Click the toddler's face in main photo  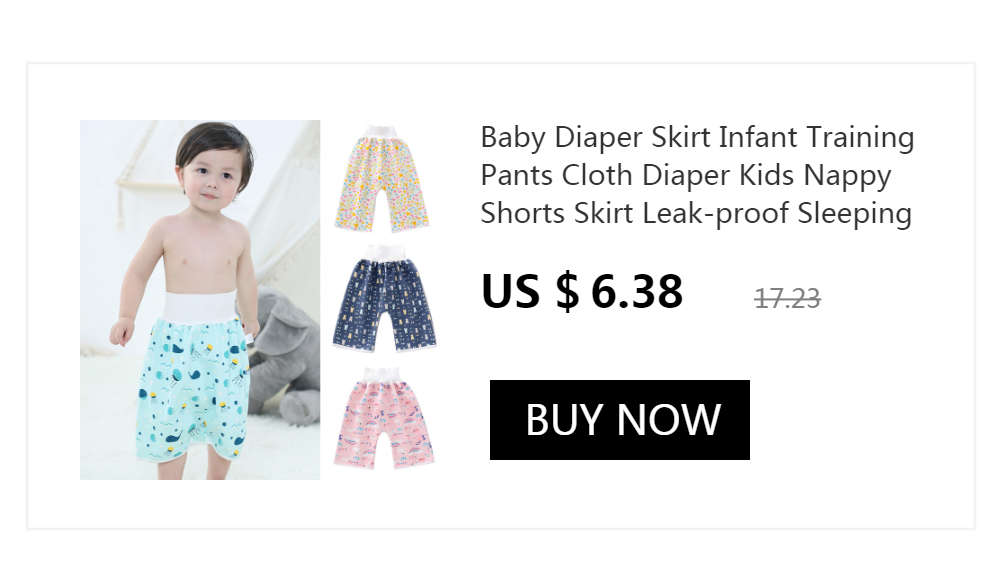pyautogui.click(x=212, y=179)
